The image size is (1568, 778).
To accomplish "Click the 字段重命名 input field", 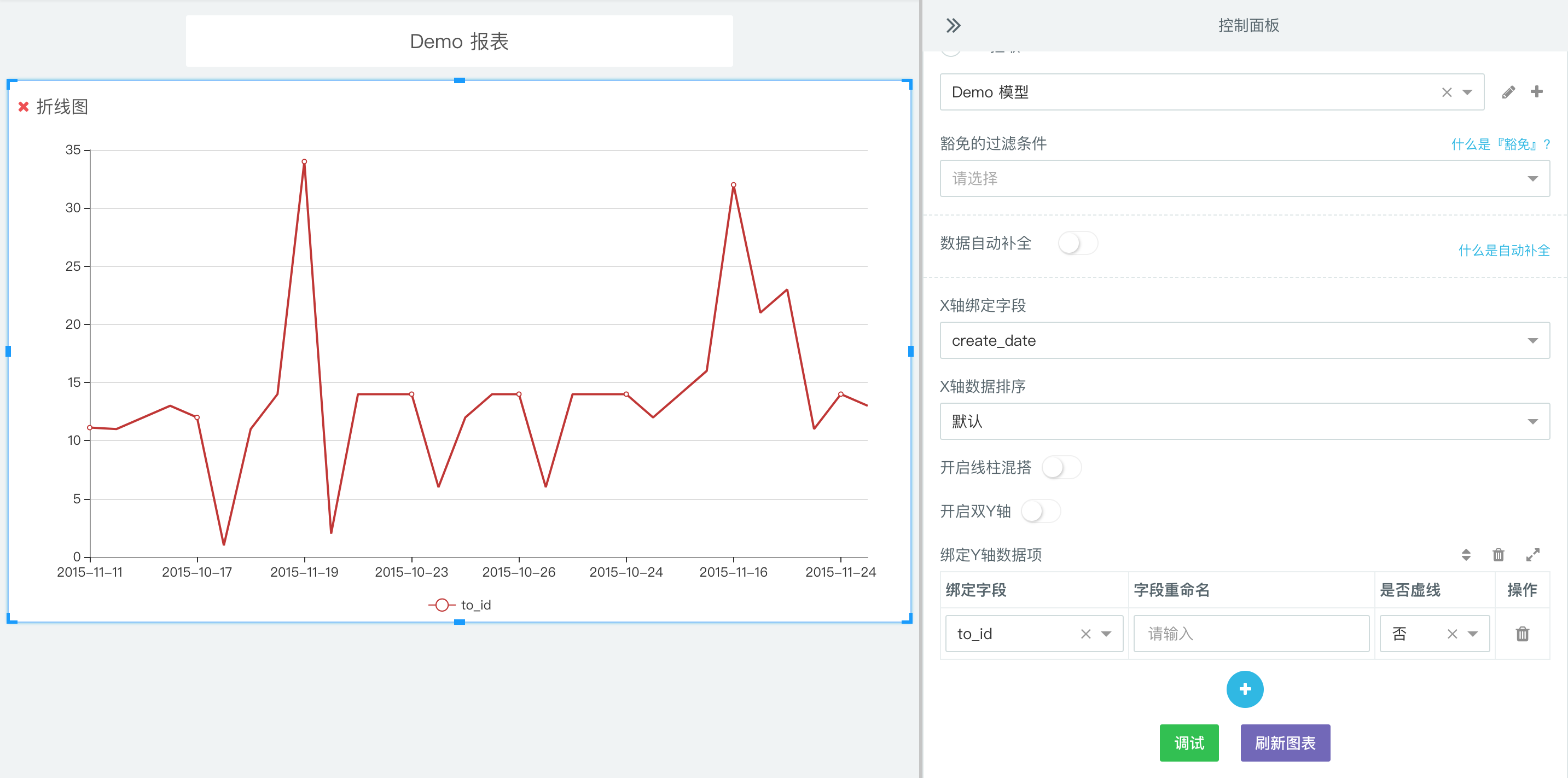I will pyautogui.click(x=1251, y=634).
